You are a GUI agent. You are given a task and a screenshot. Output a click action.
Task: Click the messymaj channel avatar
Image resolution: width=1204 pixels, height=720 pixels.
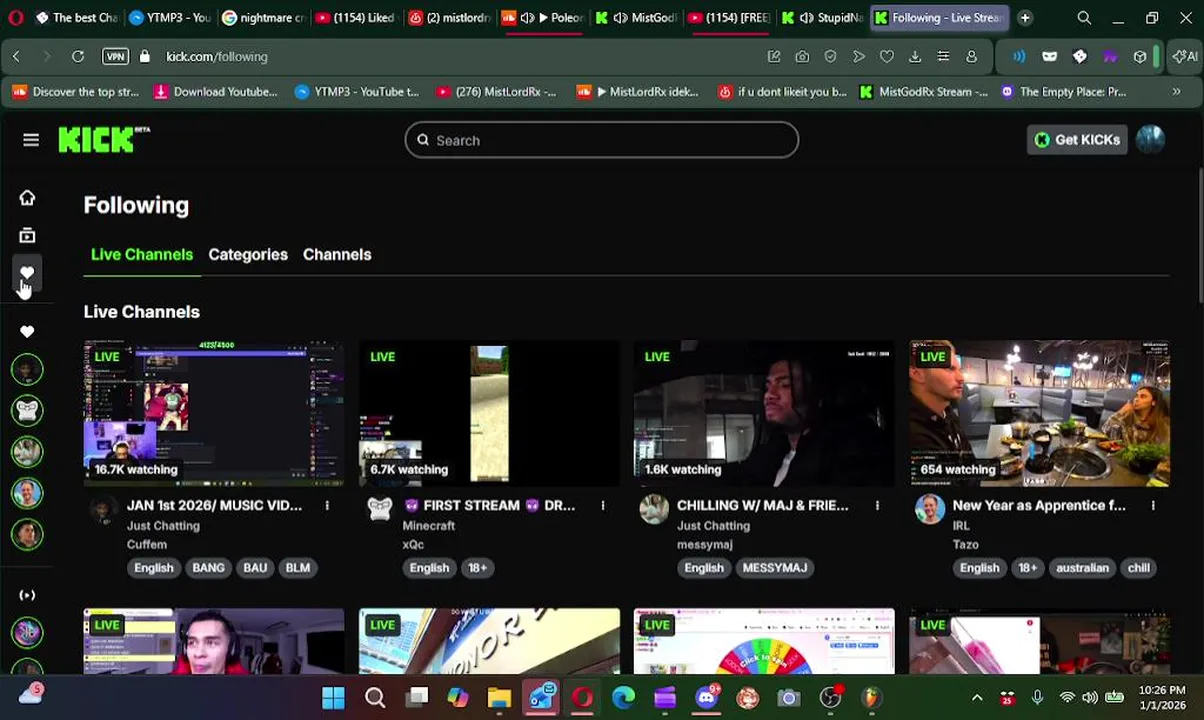coord(654,509)
